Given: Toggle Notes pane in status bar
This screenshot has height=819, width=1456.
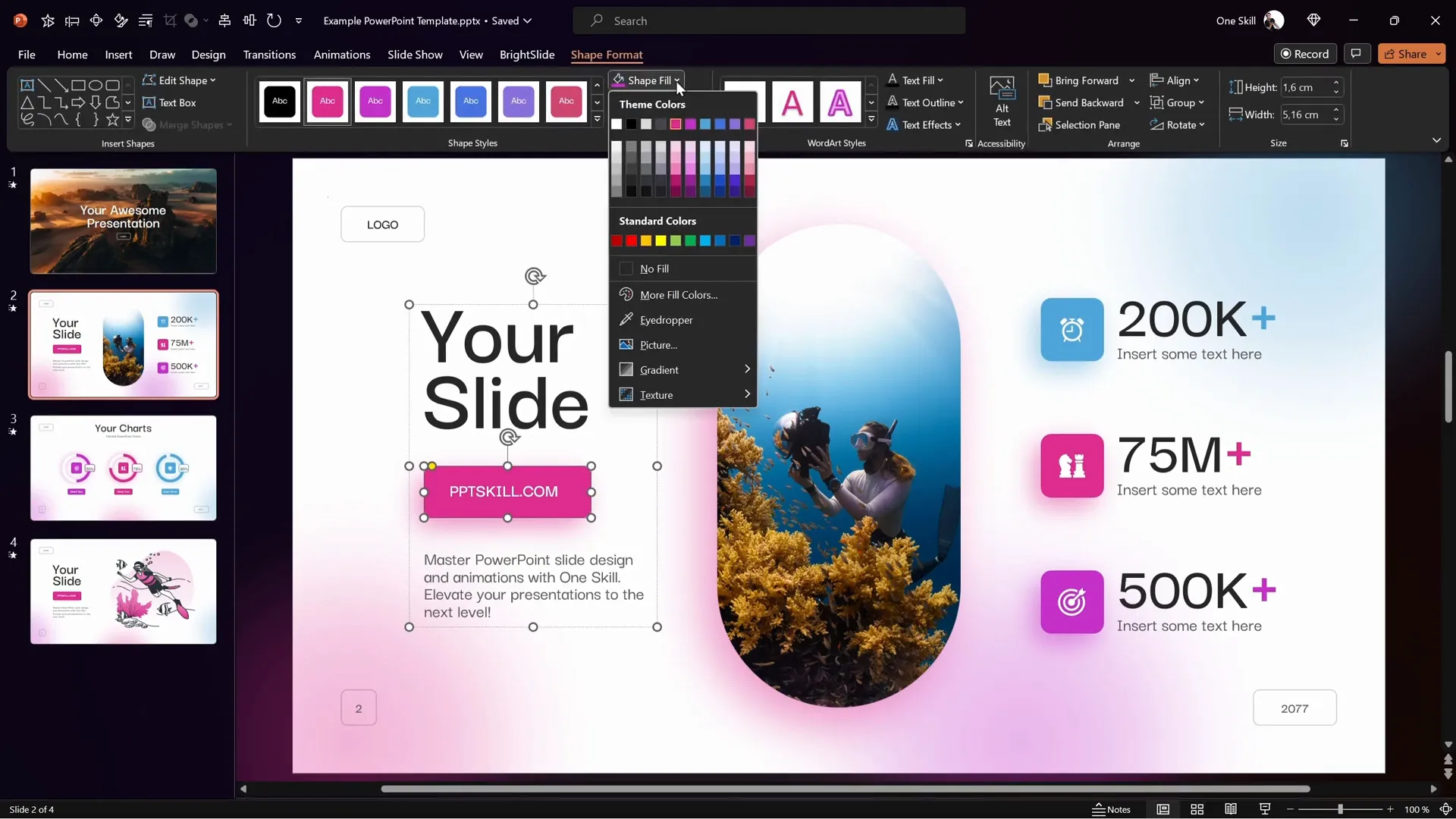Looking at the screenshot, I should [x=1111, y=809].
